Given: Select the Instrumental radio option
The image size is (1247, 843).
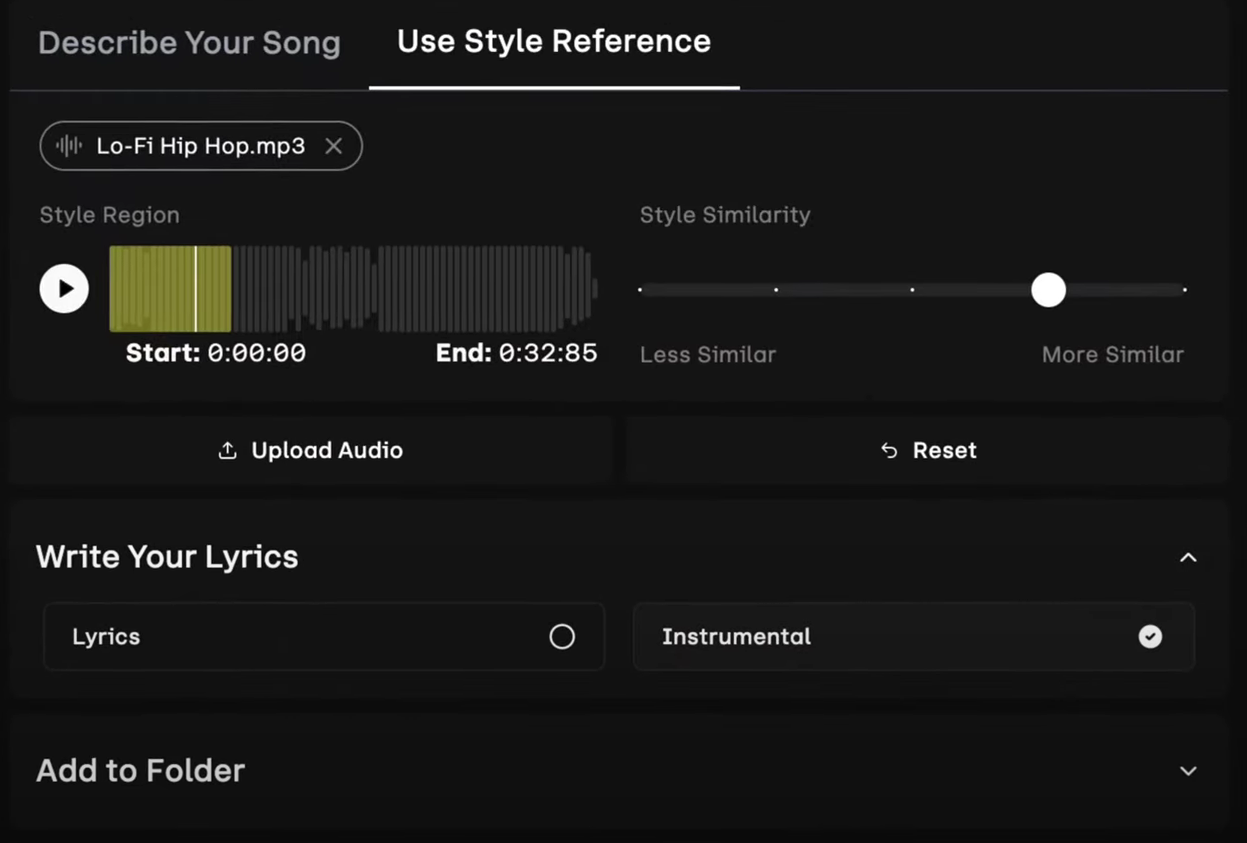Looking at the screenshot, I should [x=1150, y=637].
